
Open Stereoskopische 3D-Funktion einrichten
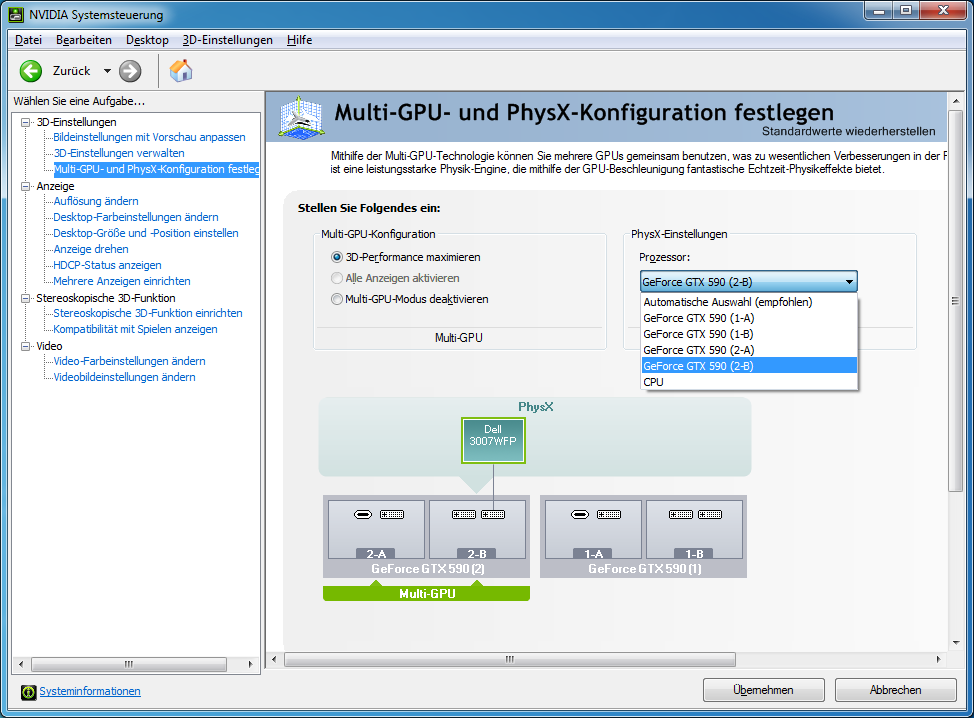point(148,314)
